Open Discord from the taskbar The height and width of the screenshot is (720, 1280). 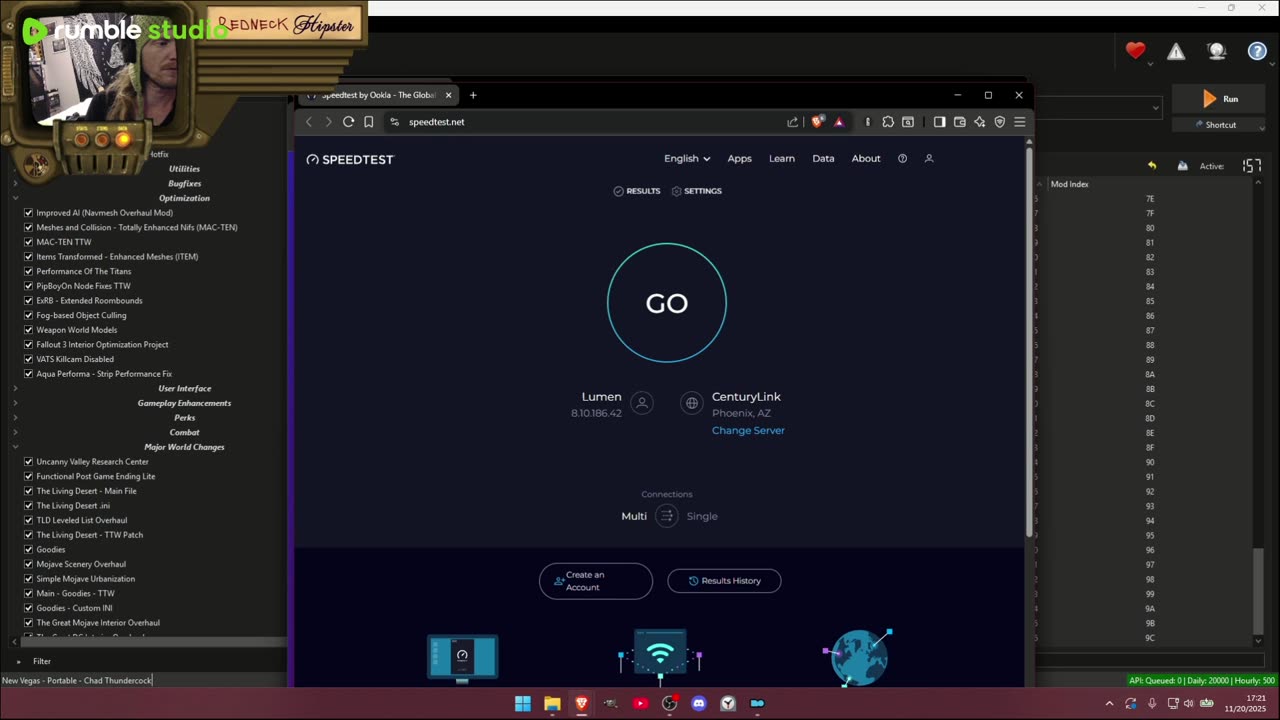click(698, 704)
